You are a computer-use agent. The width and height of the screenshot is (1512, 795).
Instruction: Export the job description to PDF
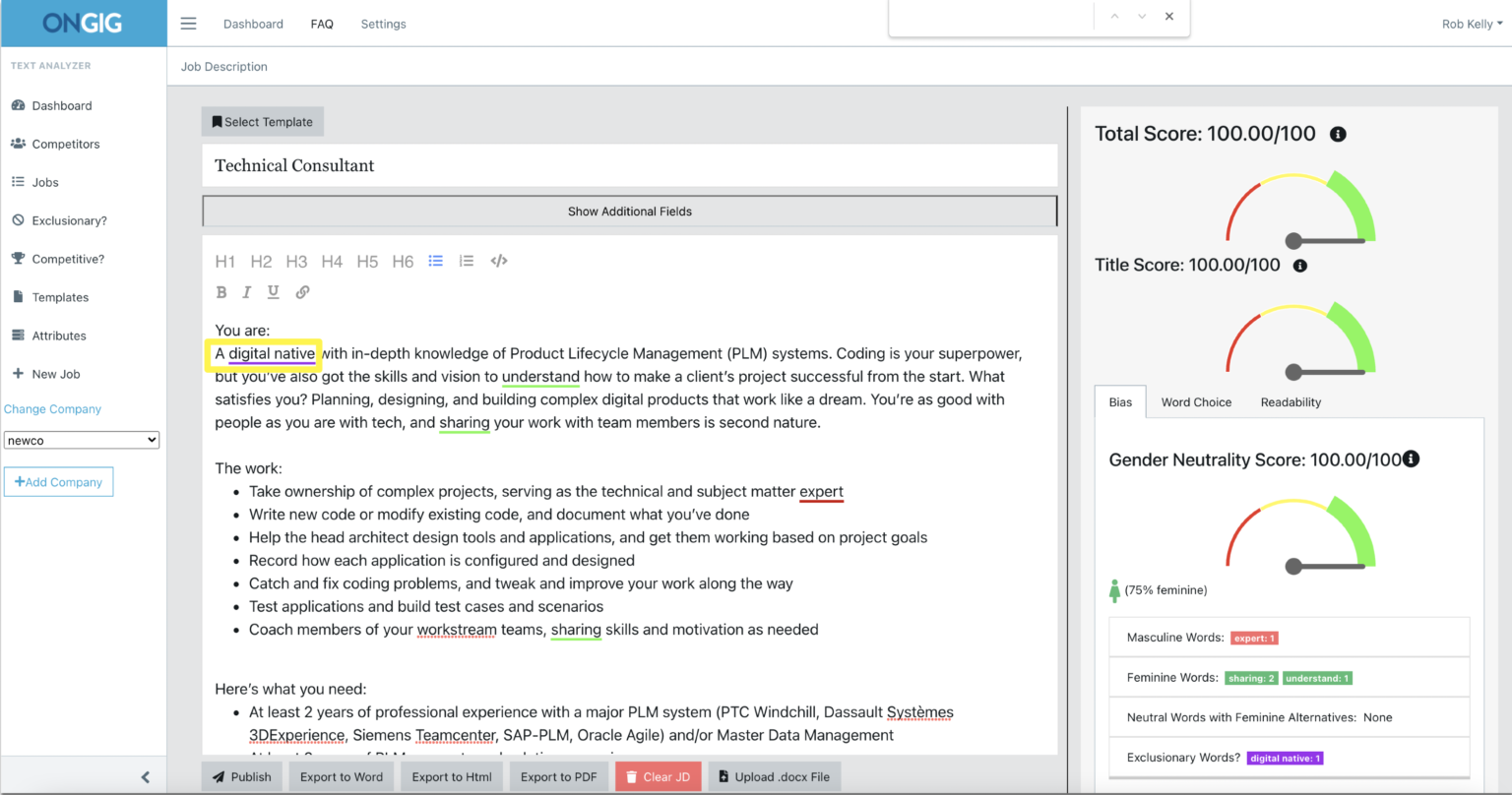point(558,776)
